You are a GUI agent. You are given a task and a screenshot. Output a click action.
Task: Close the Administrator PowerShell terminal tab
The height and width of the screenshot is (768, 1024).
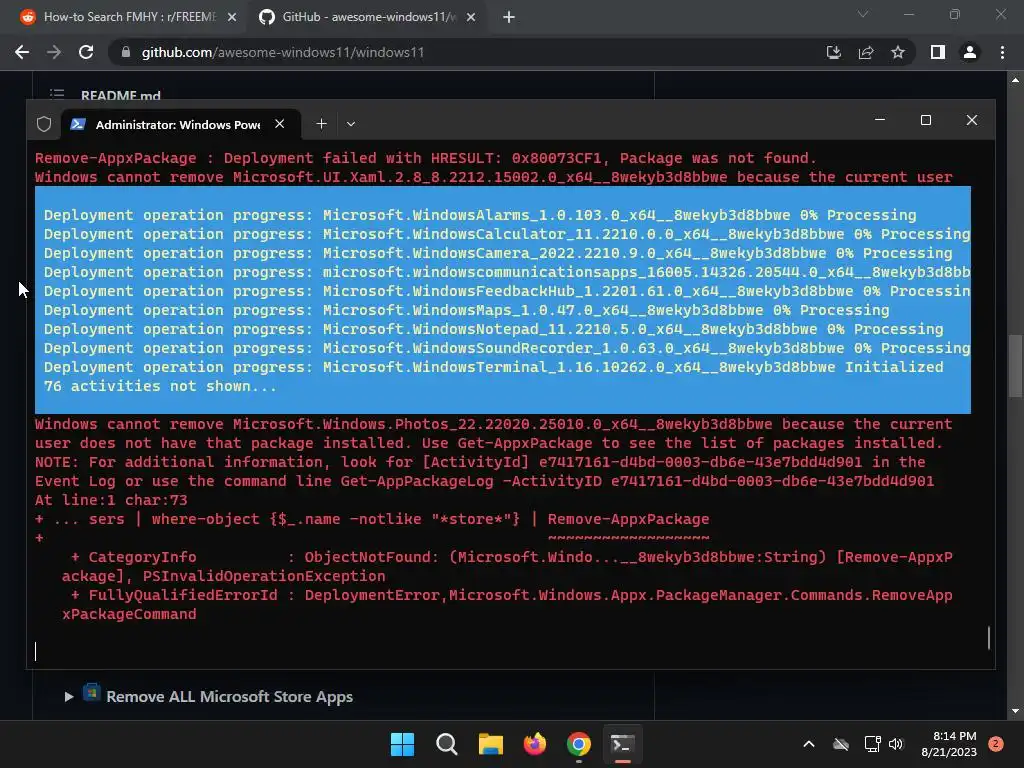click(x=280, y=123)
